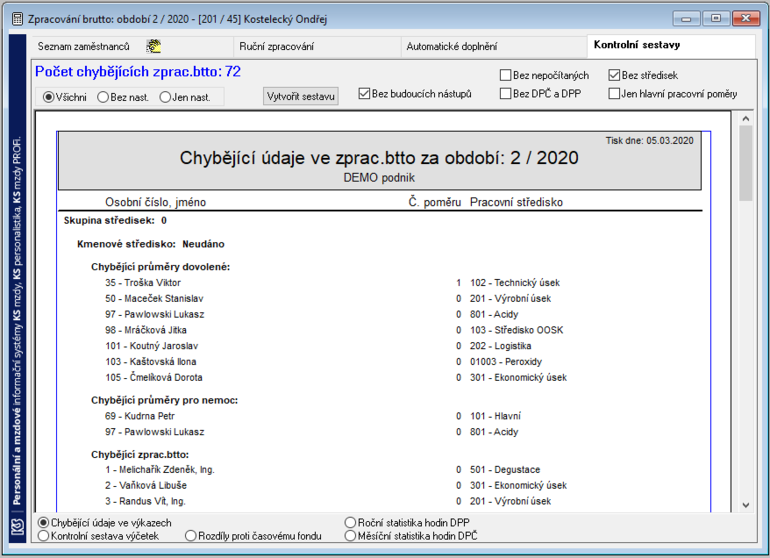Click the Vytvořit sestavu button
The height and width of the screenshot is (558, 770).
tap(301, 96)
